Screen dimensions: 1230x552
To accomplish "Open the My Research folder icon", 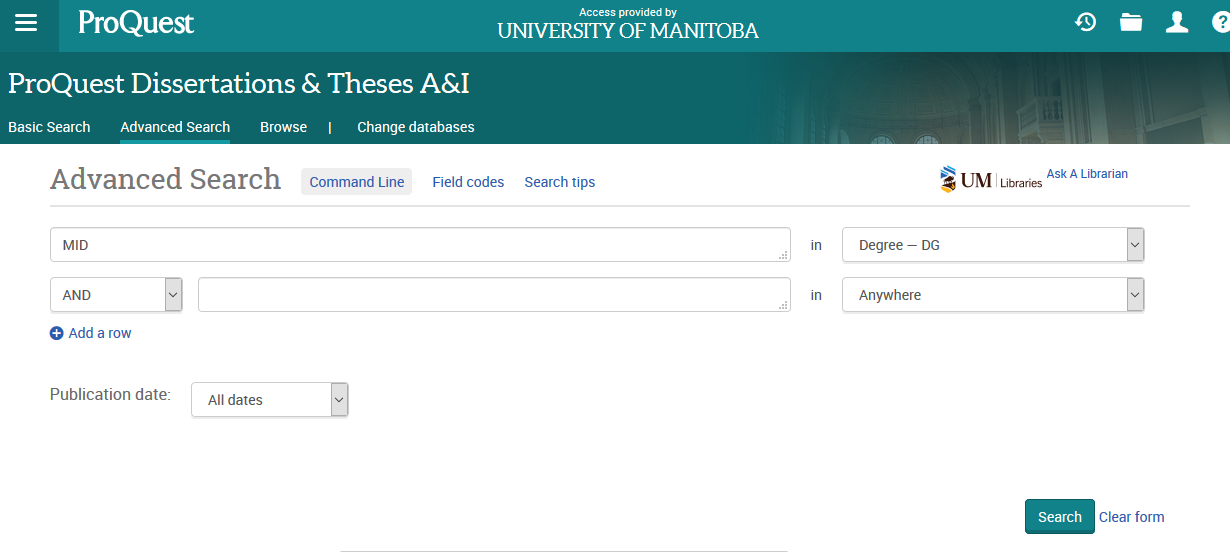I will point(1131,22).
